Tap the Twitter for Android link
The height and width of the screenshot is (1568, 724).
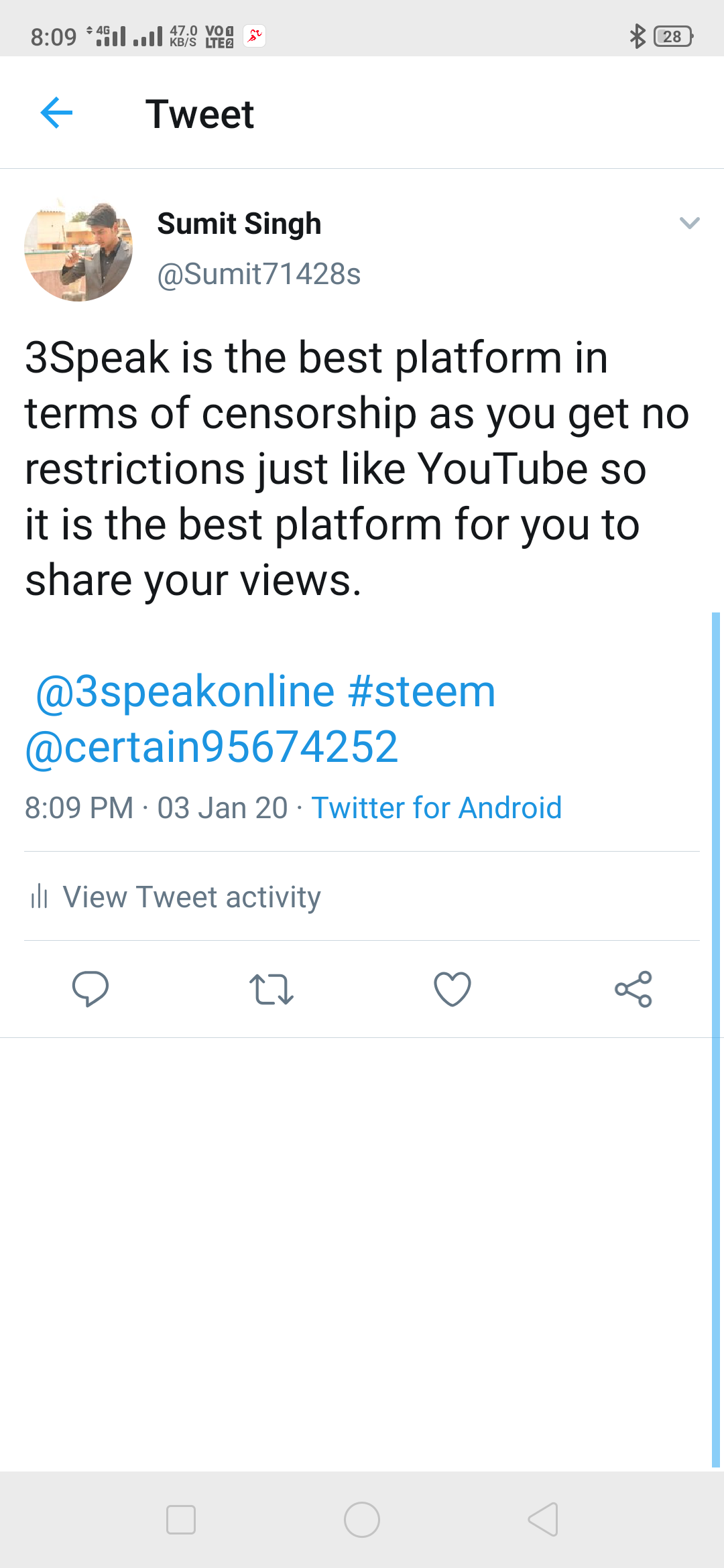pos(436,808)
